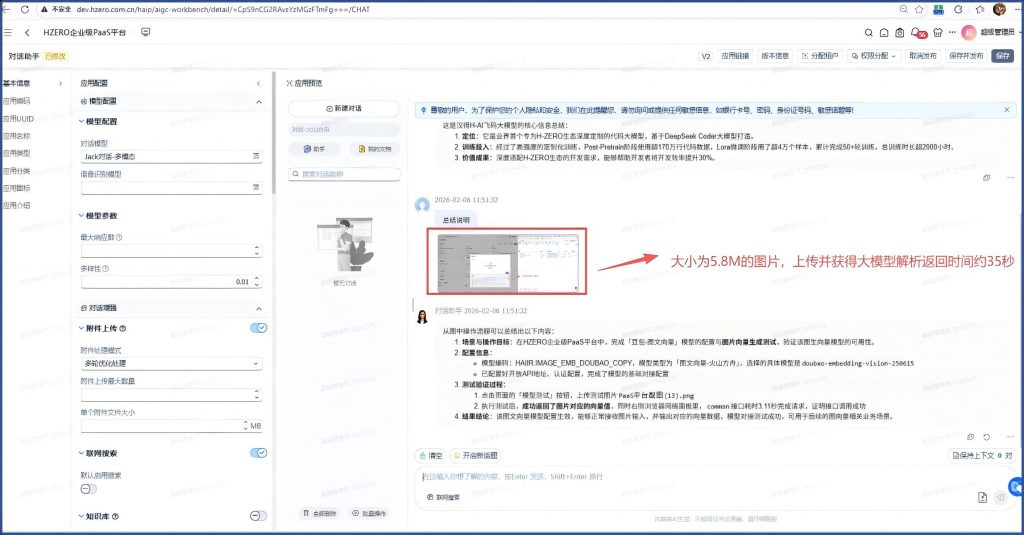The width and height of the screenshot is (1024, 535).
Task: Open lookup icon in 对话模型 field
Action: click(x=256, y=157)
